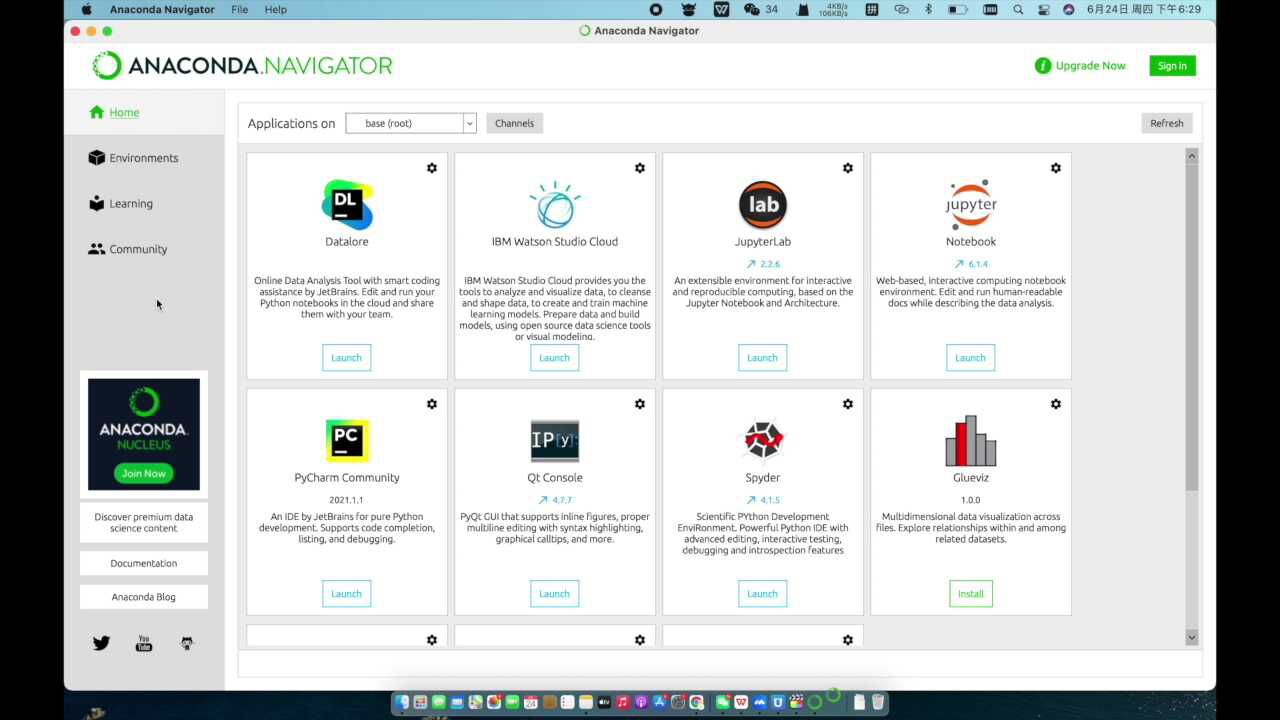The width and height of the screenshot is (1280, 720).
Task: Open the settings gear on the JupyterLab tile
Action: tap(847, 168)
